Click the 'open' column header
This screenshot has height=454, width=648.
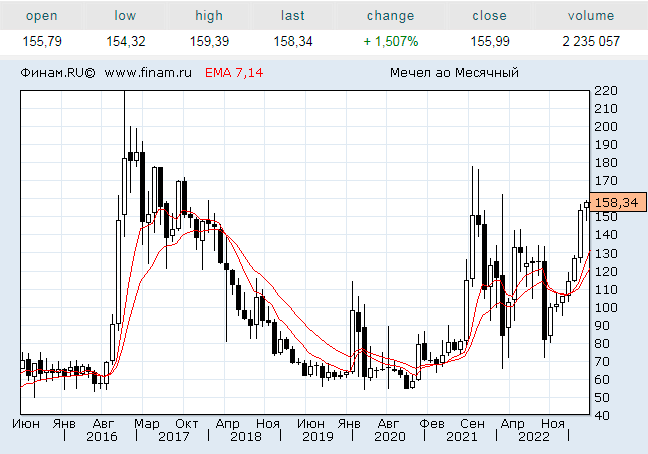41,16
